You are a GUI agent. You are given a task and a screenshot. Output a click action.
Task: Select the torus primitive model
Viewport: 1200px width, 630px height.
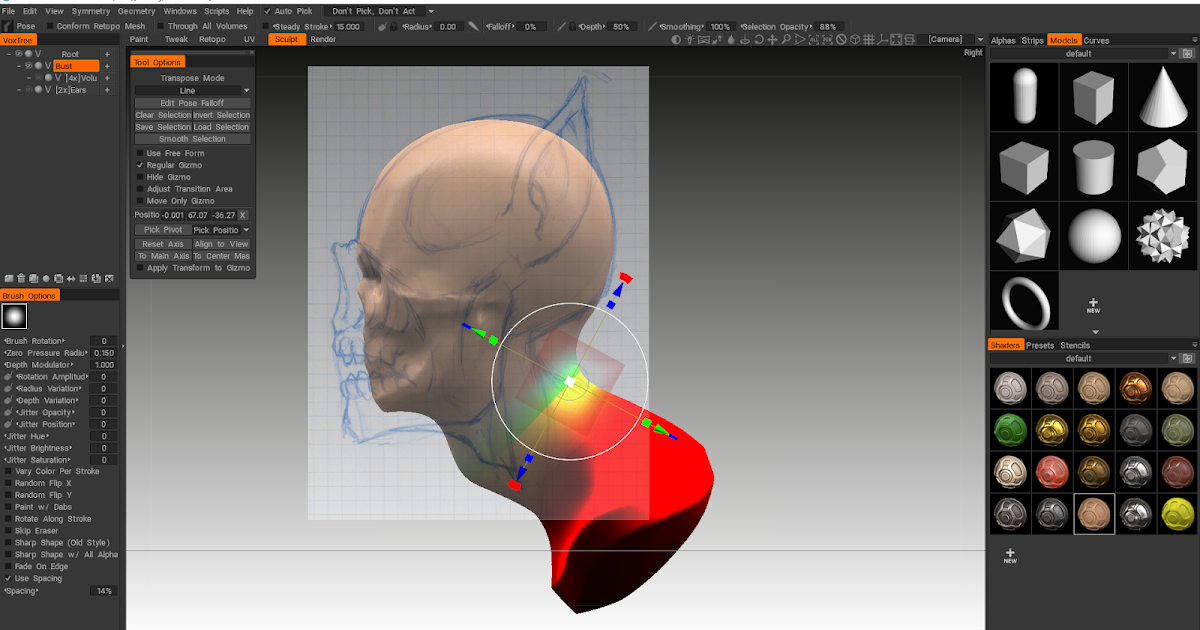tap(1023, 301)
